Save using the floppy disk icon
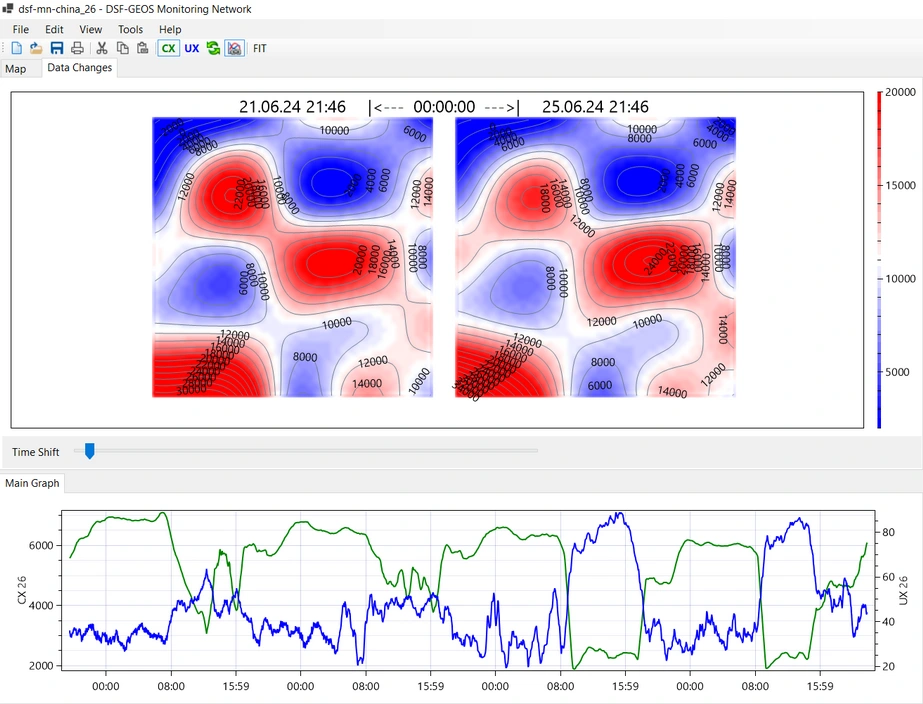Image resolution: width=923 pixels, height=704 pixels. tap(57, 48)
